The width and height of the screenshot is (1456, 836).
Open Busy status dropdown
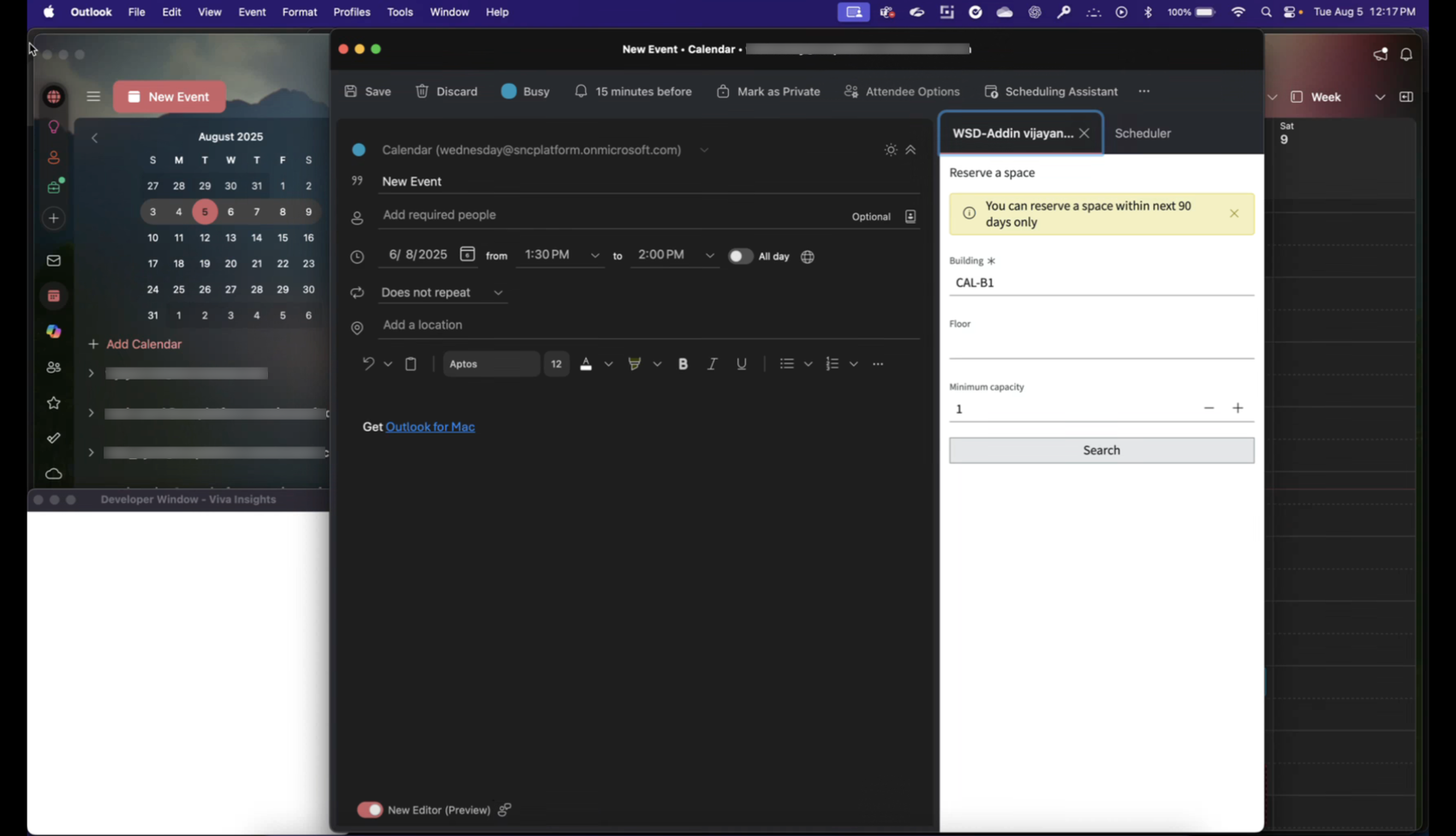coord(525,92)
